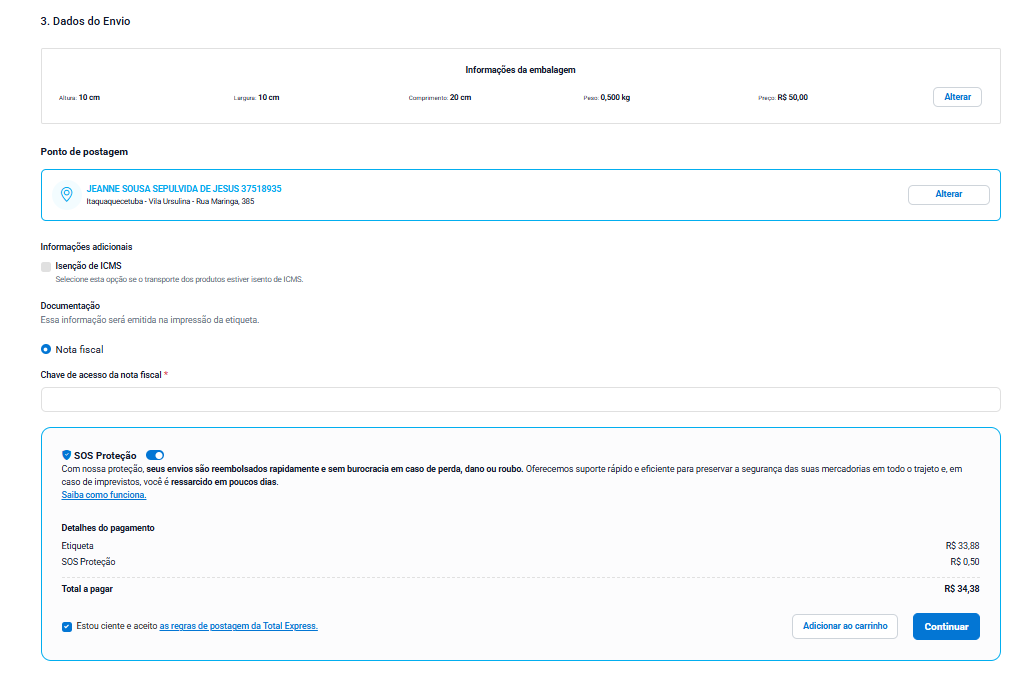Uncheck the 'Estou ciente e aceito' checkbox

pyautogui.click(x=66, y=626)
